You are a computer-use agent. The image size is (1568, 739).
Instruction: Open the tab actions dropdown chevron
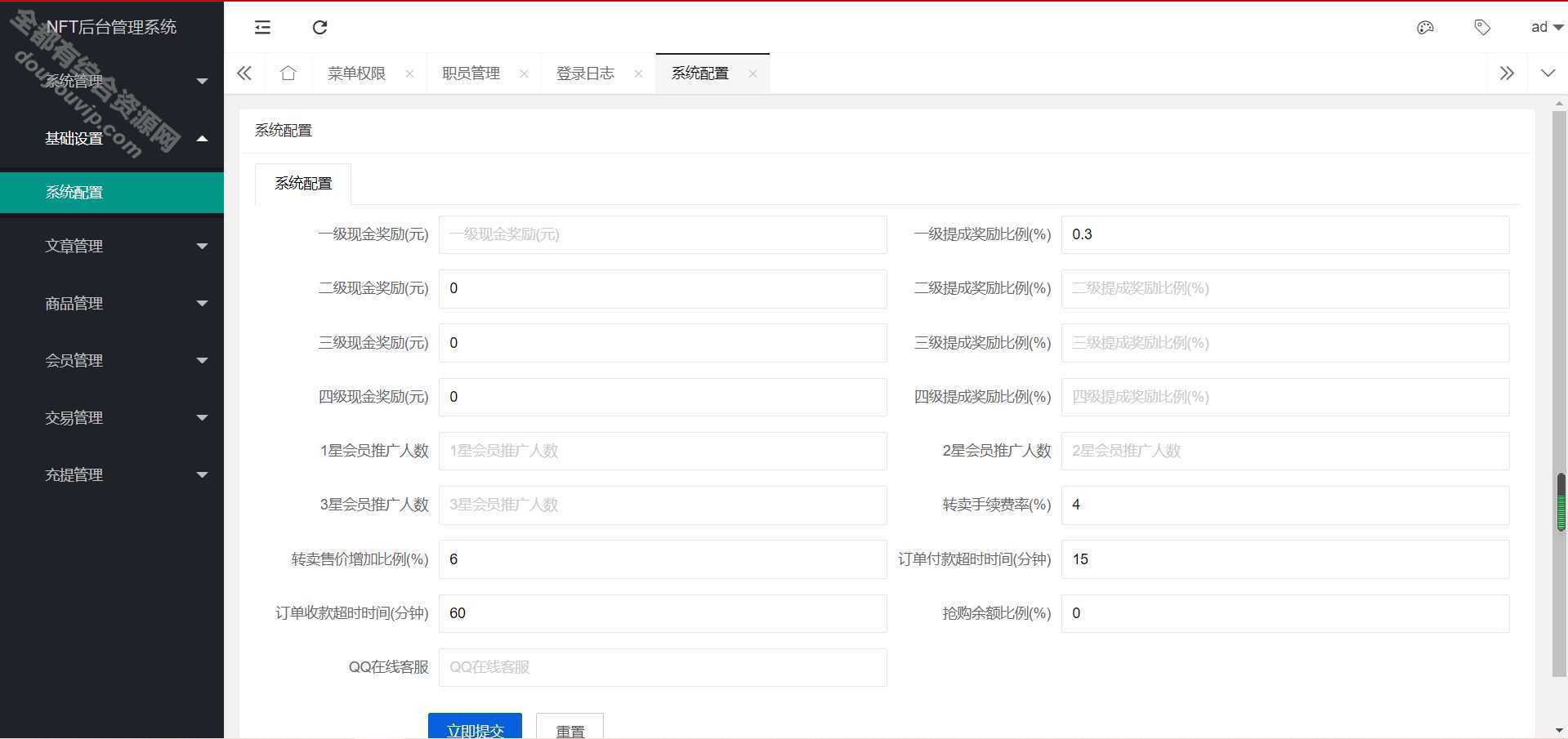(x=1548, y=73)
